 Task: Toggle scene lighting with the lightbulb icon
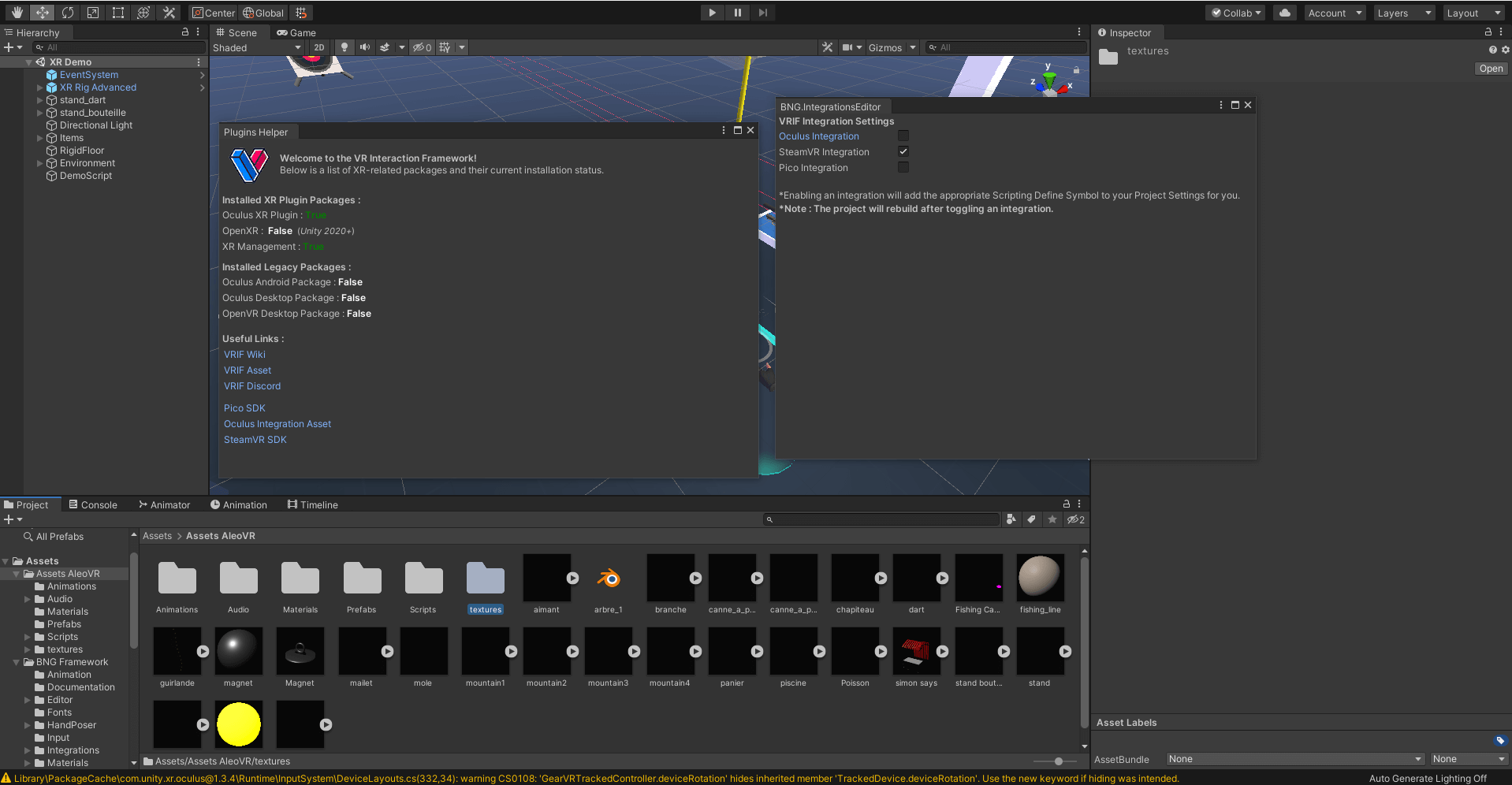coord(344,47)
